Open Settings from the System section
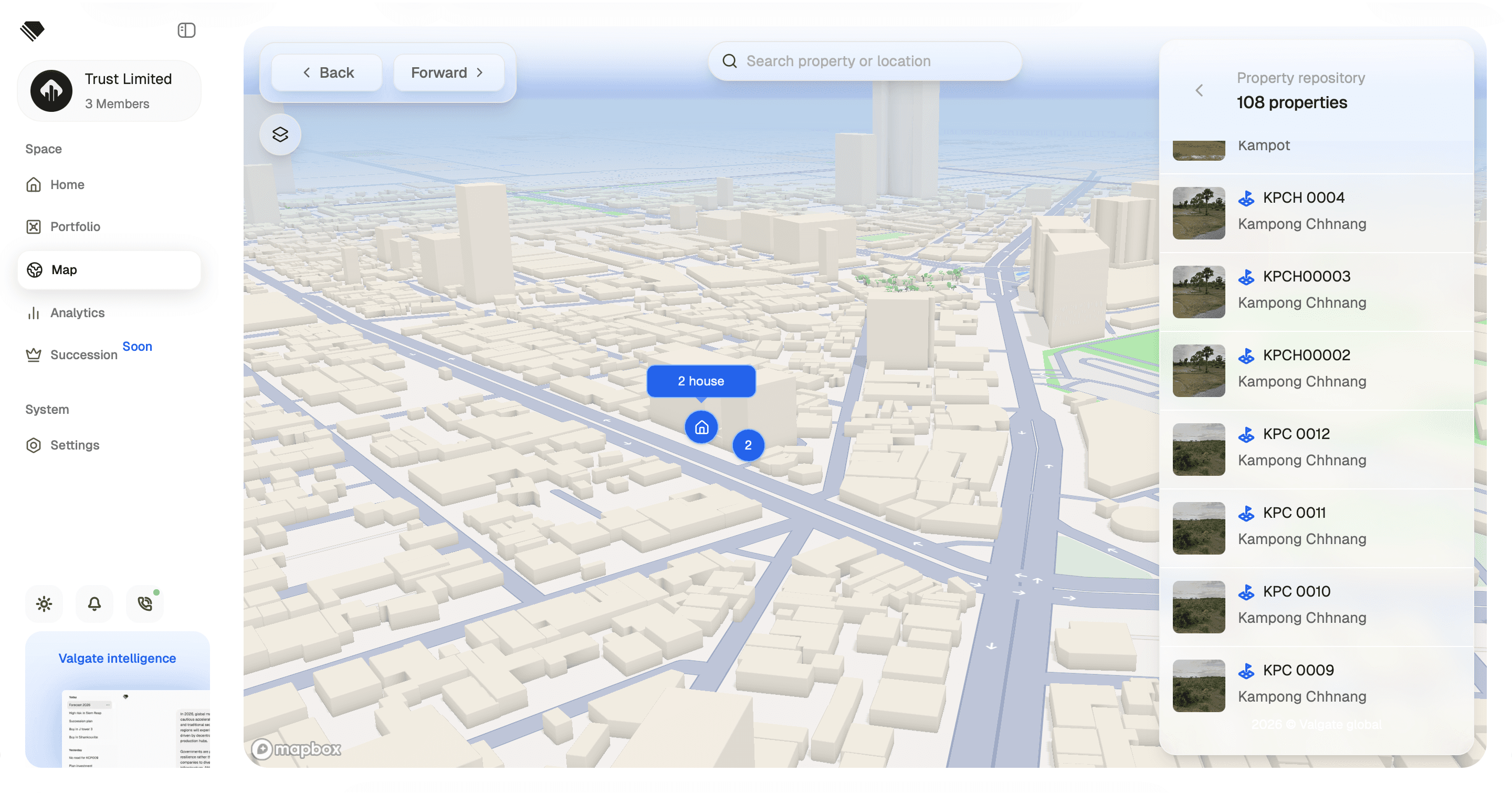Image resolution: width=1512 pixels, height=793 pixels. 75,445
